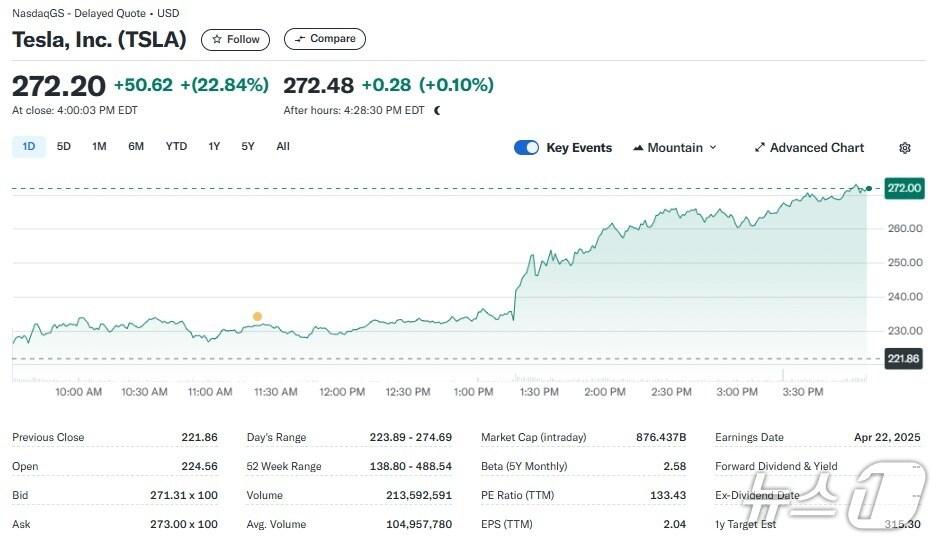
Task: Click the star icon on Follow button
Action: tap(217, 40)
